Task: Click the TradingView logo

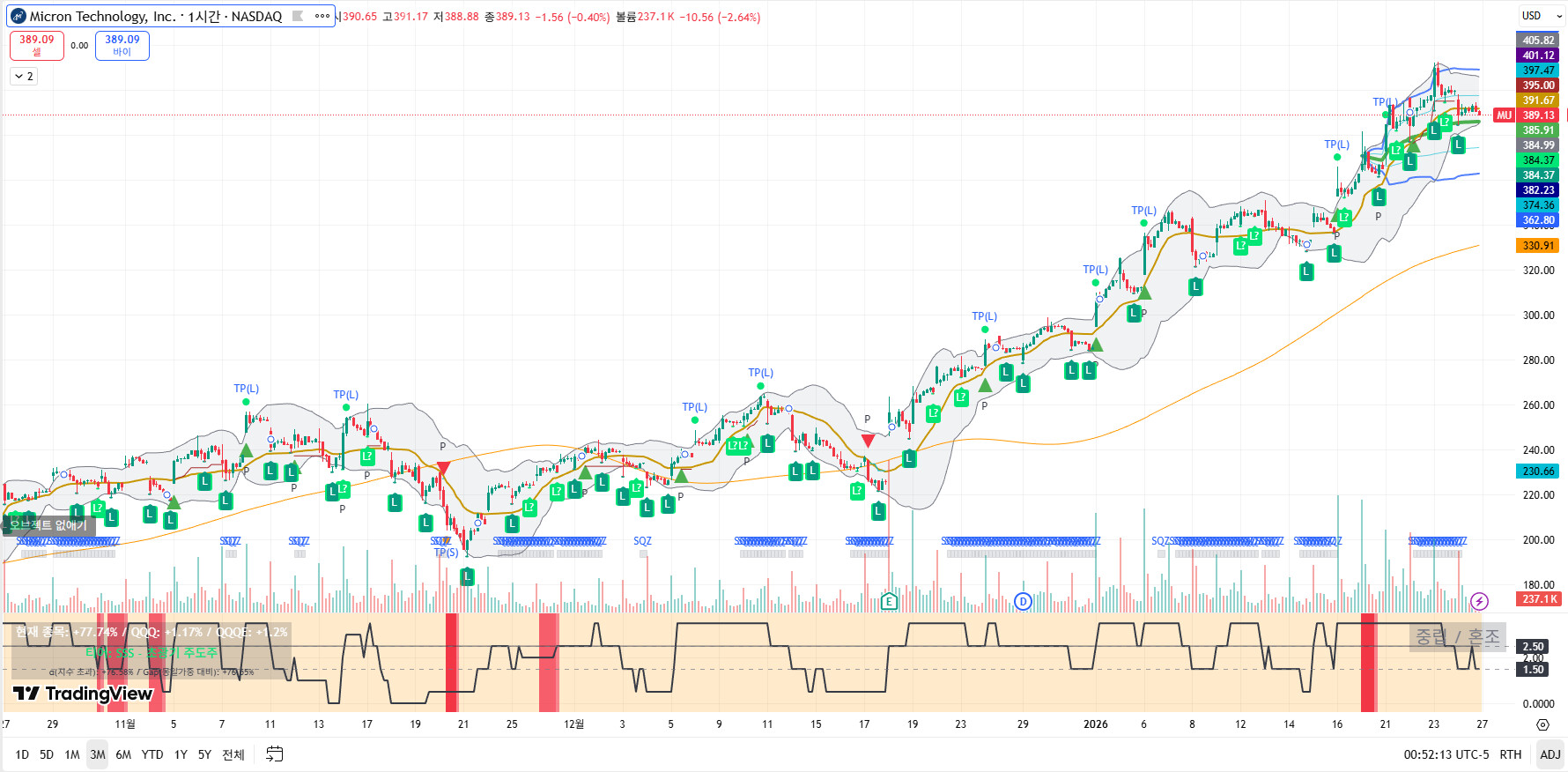Action: (84, 694)
